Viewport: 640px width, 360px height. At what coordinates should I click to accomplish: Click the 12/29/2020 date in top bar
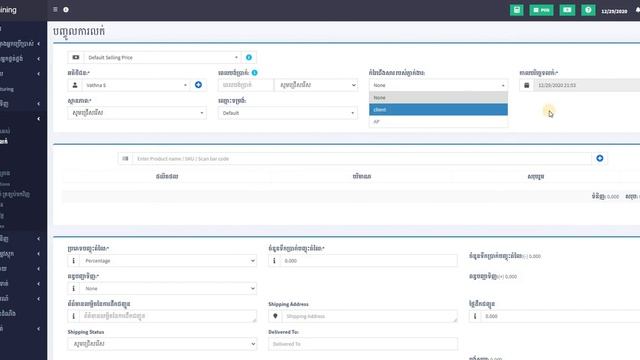tap(614, 11)
